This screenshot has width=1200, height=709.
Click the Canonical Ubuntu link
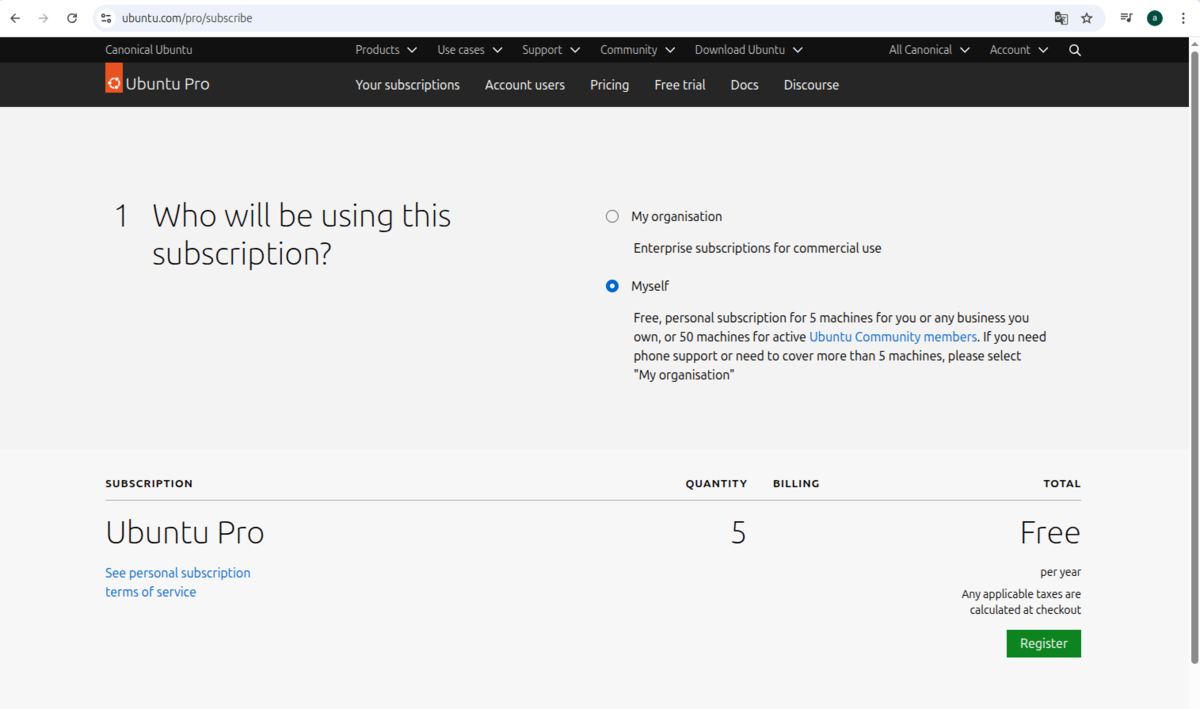[x=149, y=50]
